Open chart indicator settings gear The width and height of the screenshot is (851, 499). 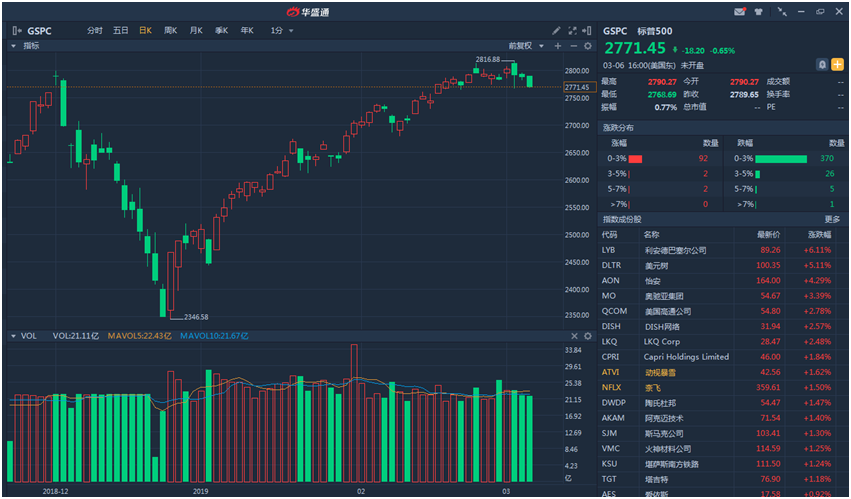[x=588, y=46]
